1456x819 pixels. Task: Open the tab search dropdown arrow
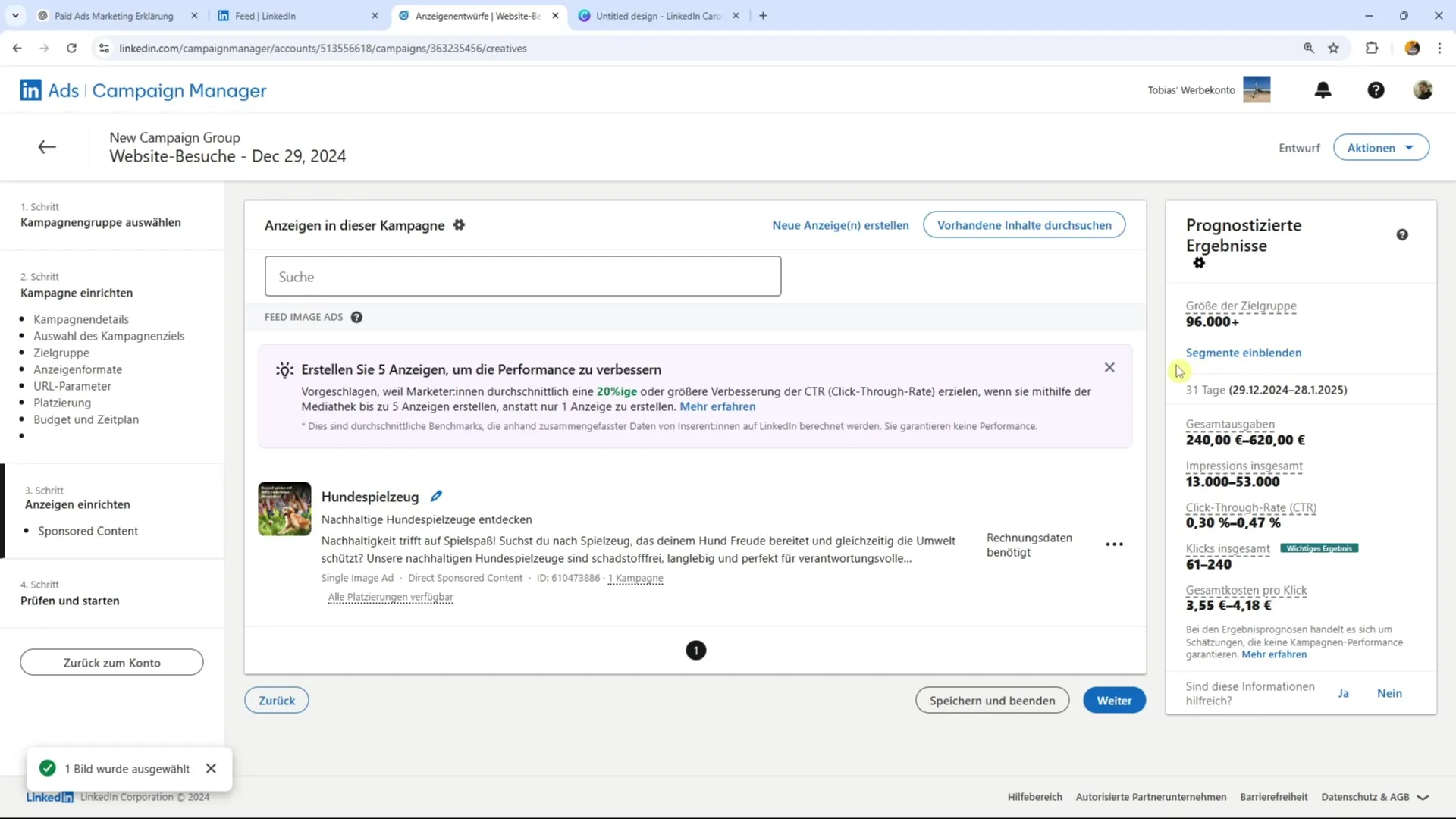click(x=15, y=16)
